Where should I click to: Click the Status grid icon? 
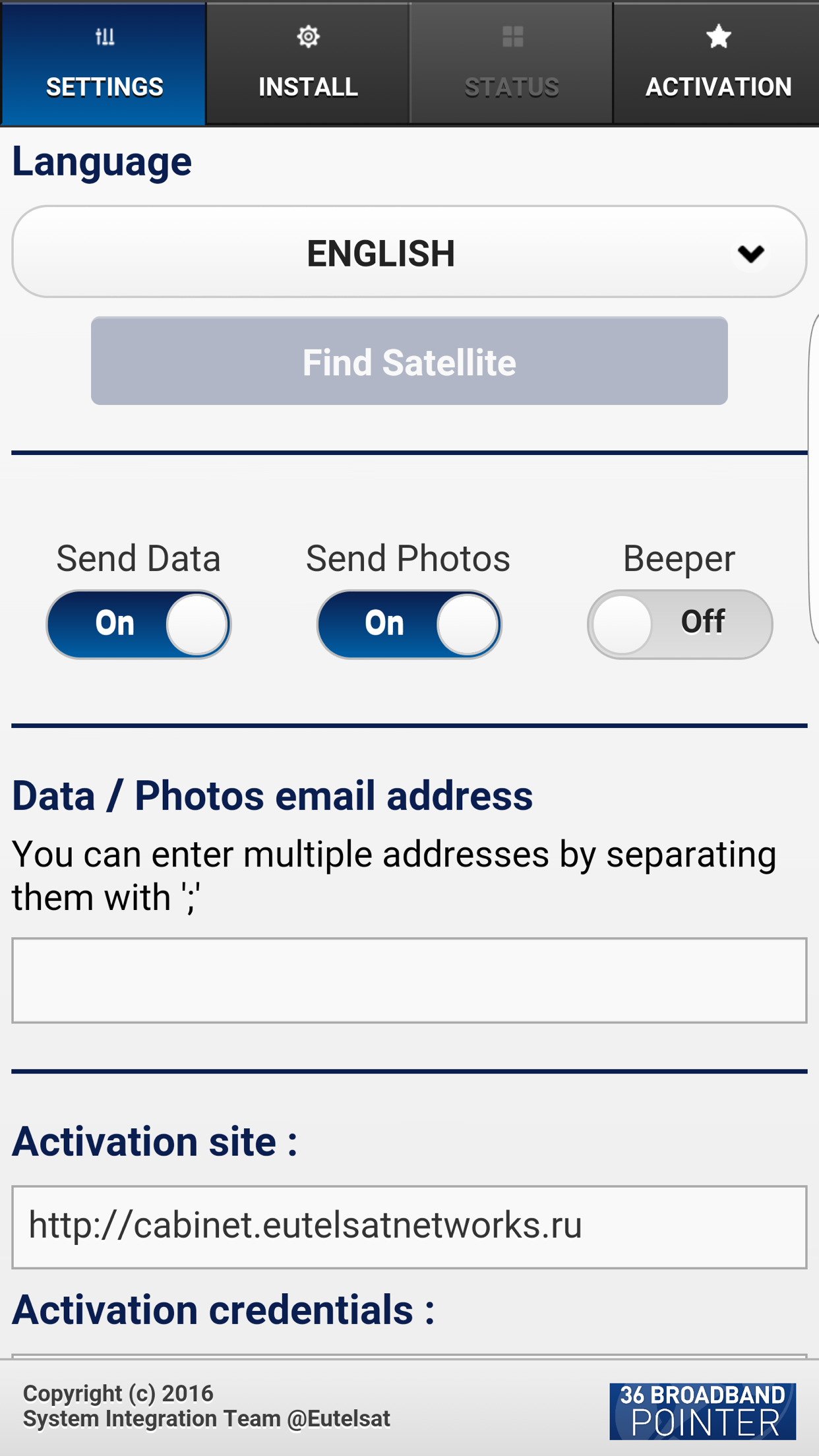[512, 37]
